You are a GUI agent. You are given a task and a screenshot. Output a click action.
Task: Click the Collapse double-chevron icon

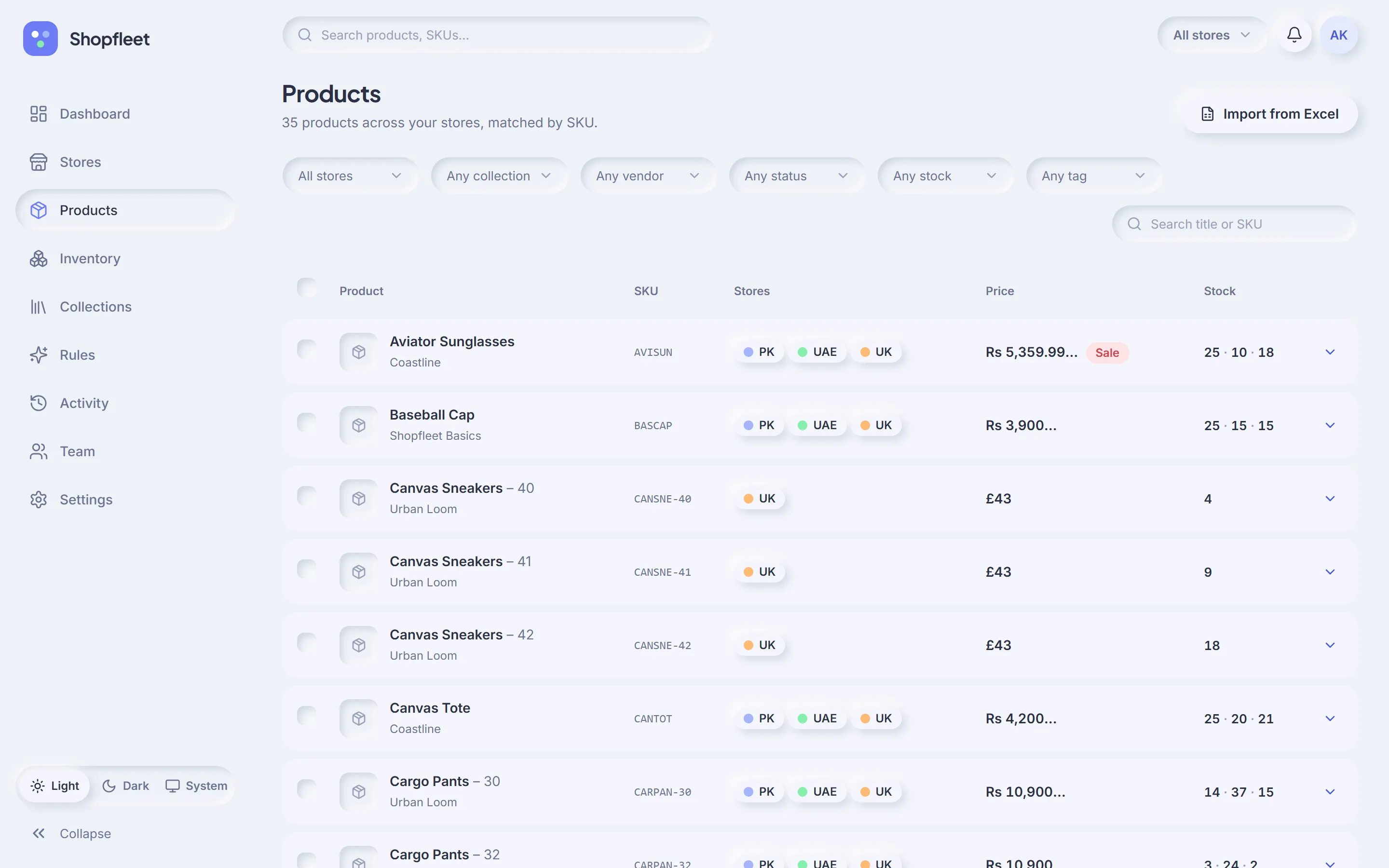(x=39, y=834)
